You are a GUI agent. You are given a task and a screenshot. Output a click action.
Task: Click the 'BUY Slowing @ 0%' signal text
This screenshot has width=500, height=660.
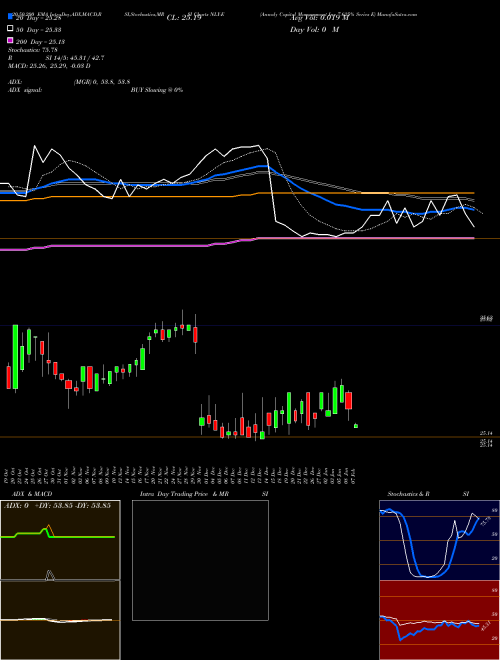click(157, 90)
